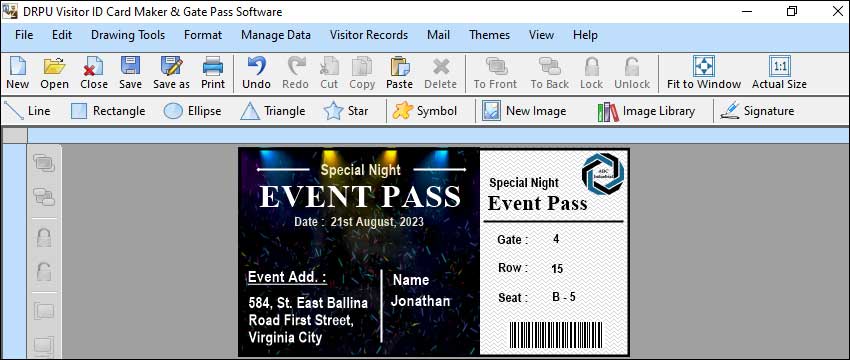Screen dimensions: 850x360
Task: Select the Virginia City address line on card
Action: pos(285,338)
